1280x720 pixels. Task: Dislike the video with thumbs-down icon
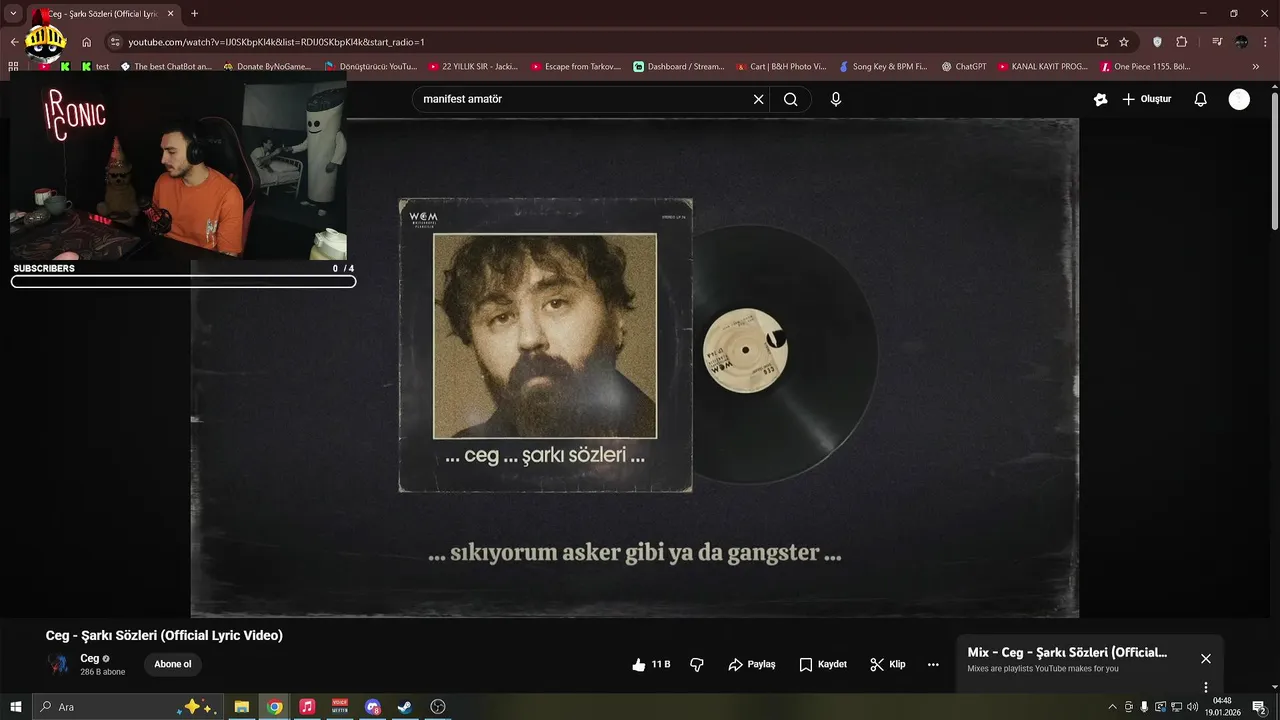(x=697, y=664)
